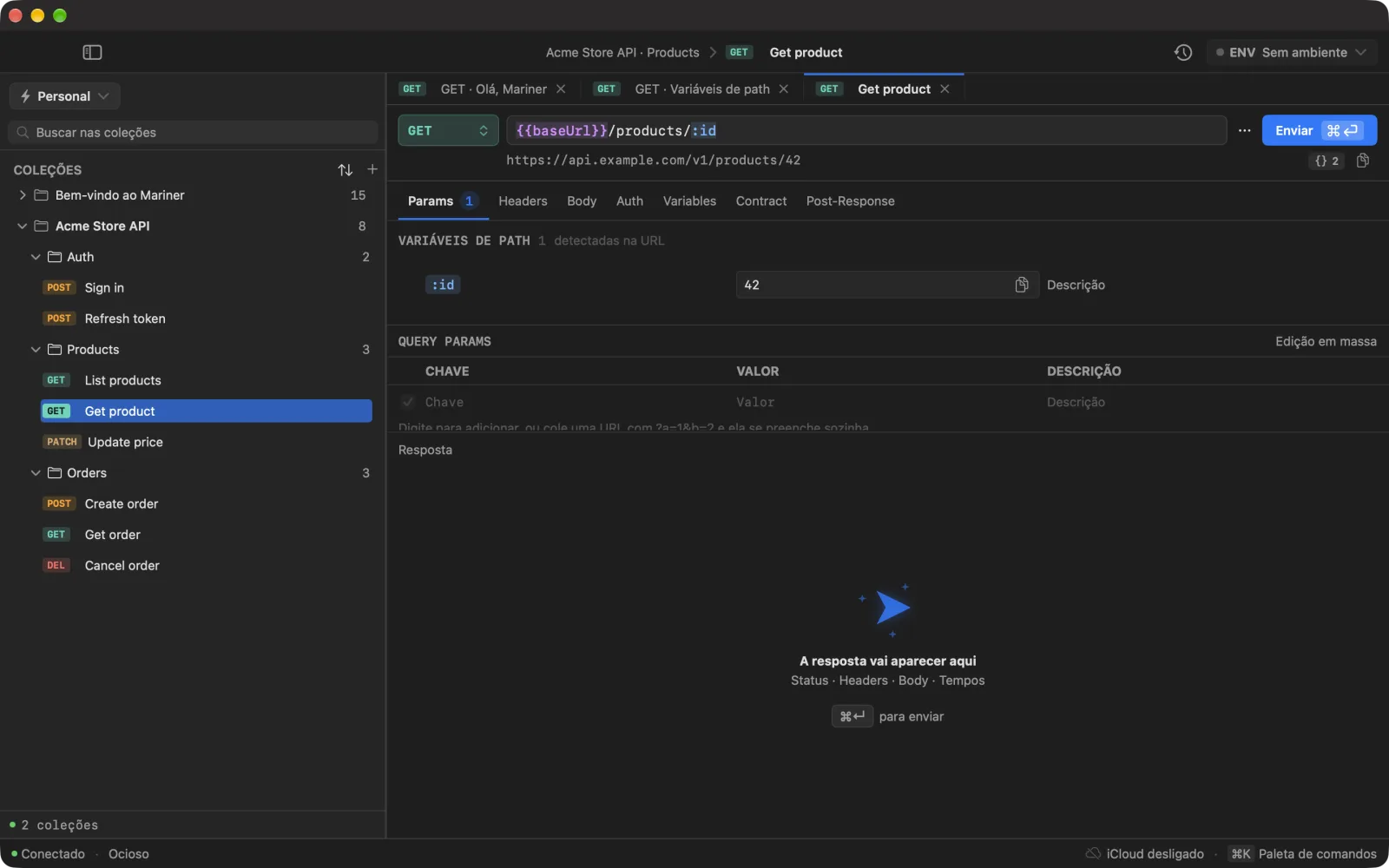Click the iCloud desligado cloud icon
Viewport: 1389px width, 868px height.
(1093, 854)
